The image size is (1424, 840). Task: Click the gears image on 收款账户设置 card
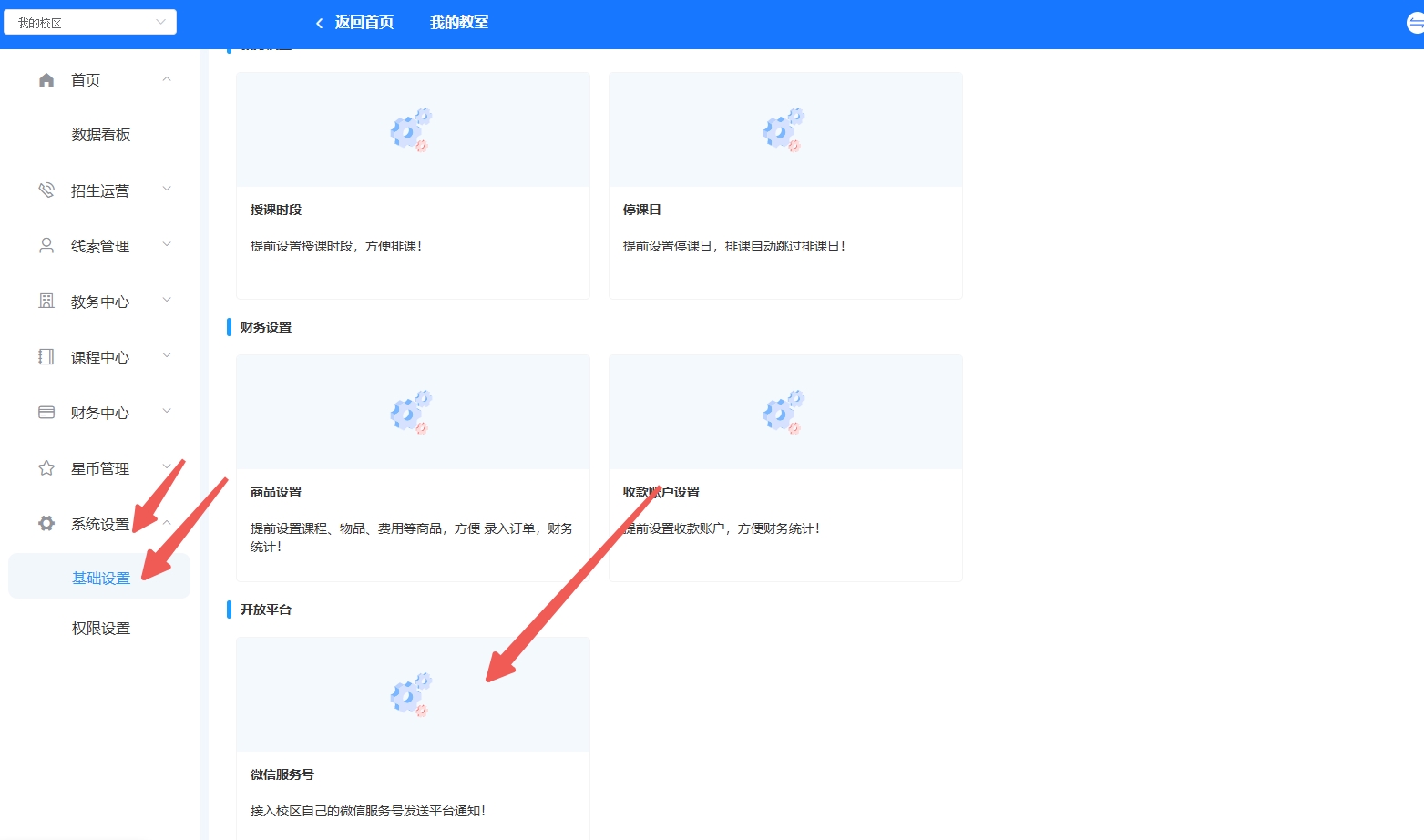point(784,412)
